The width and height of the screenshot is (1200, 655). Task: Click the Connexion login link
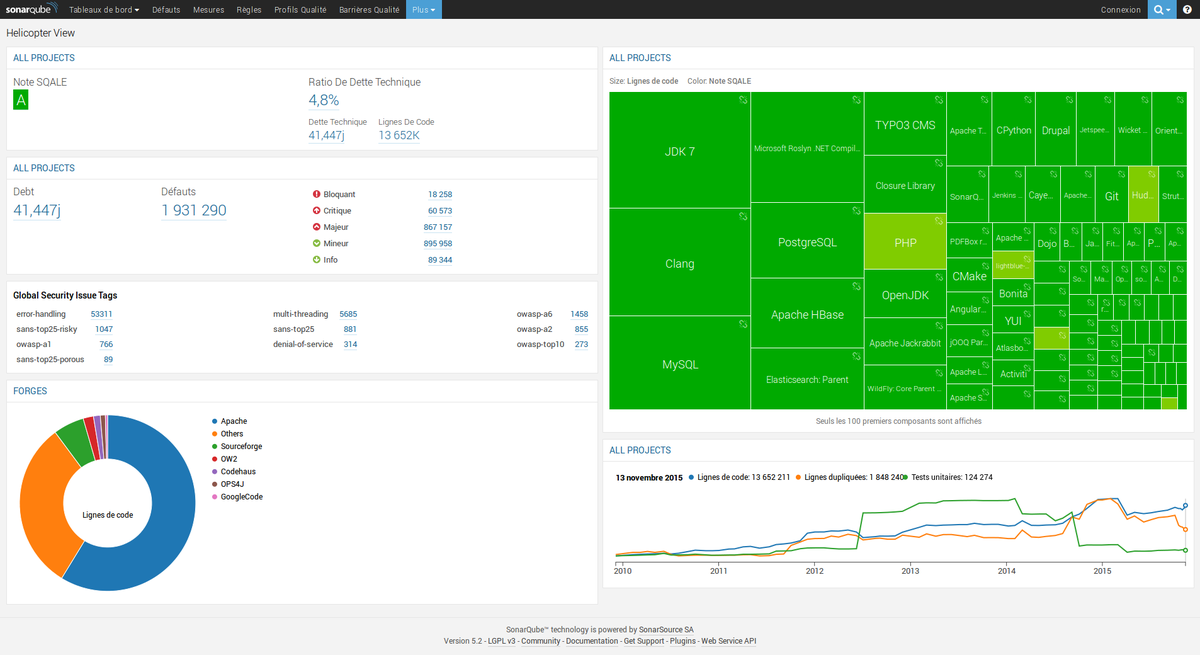coord(1120,10)
